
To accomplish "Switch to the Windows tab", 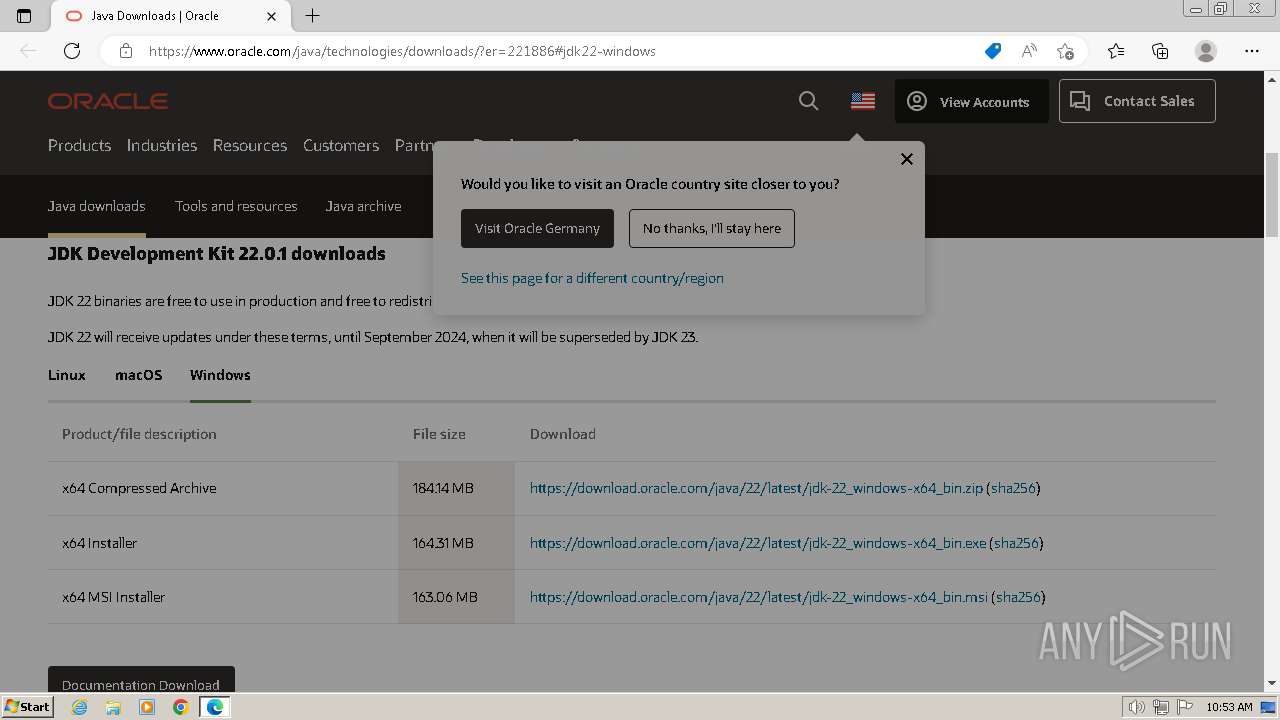I will click(x=220, y=375).
